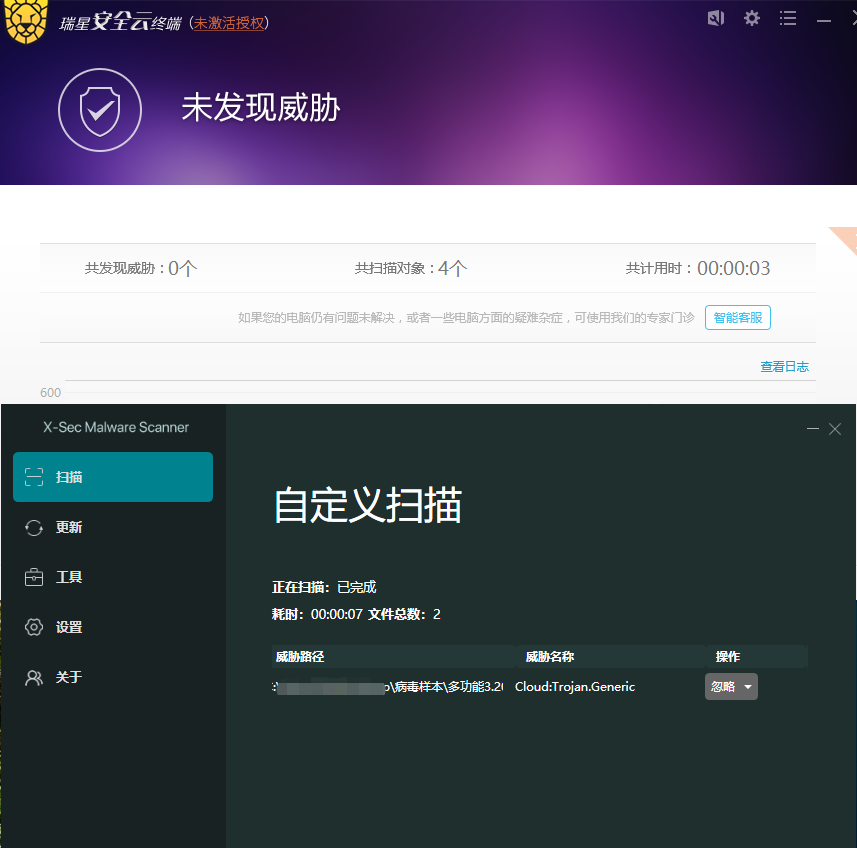857x848 pixels.
Task: Select the 扫描 scan tab in X-Sec
Action: click(x=113, y=477)
